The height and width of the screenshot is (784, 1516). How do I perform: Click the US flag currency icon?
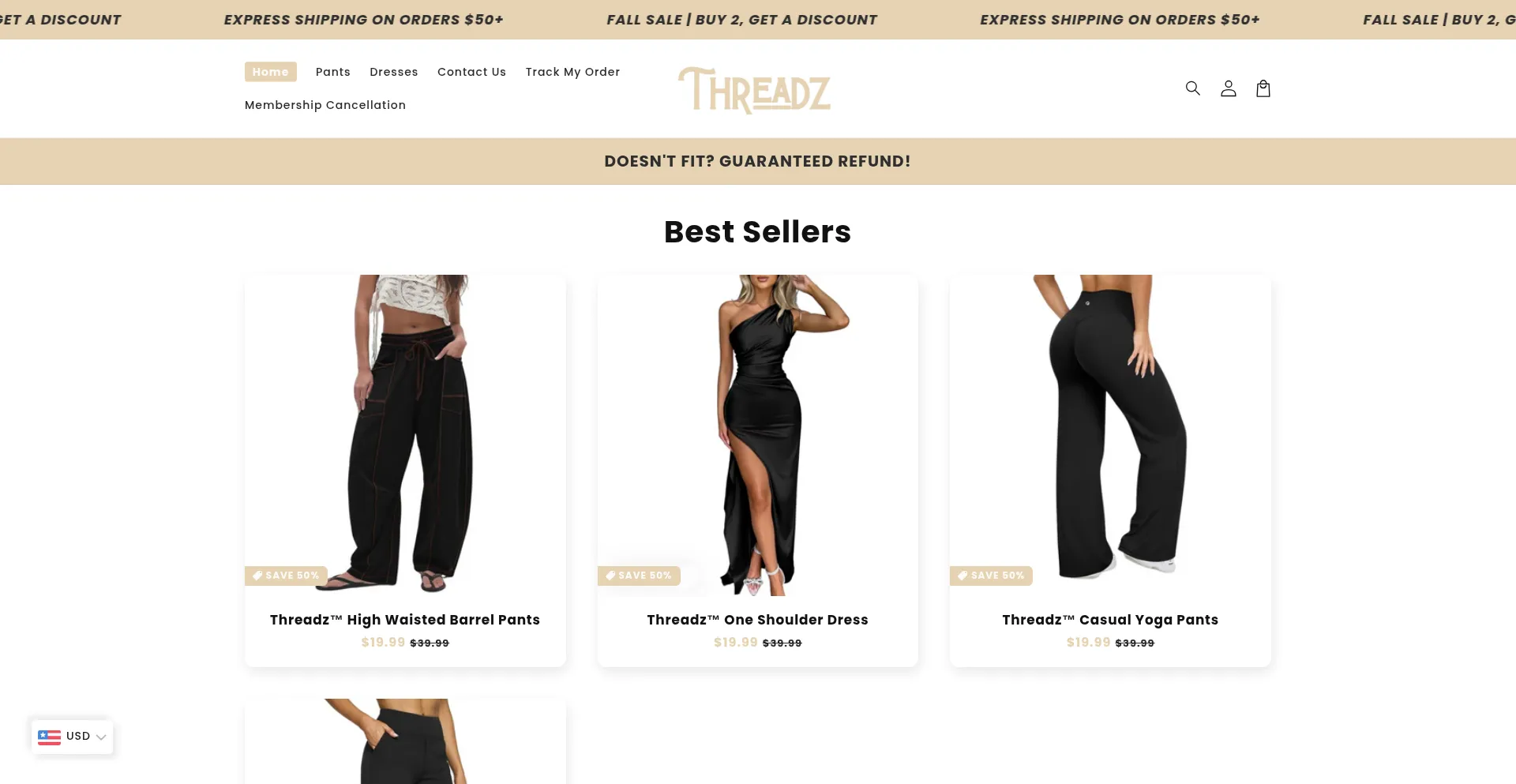click(x=49, y=737)
